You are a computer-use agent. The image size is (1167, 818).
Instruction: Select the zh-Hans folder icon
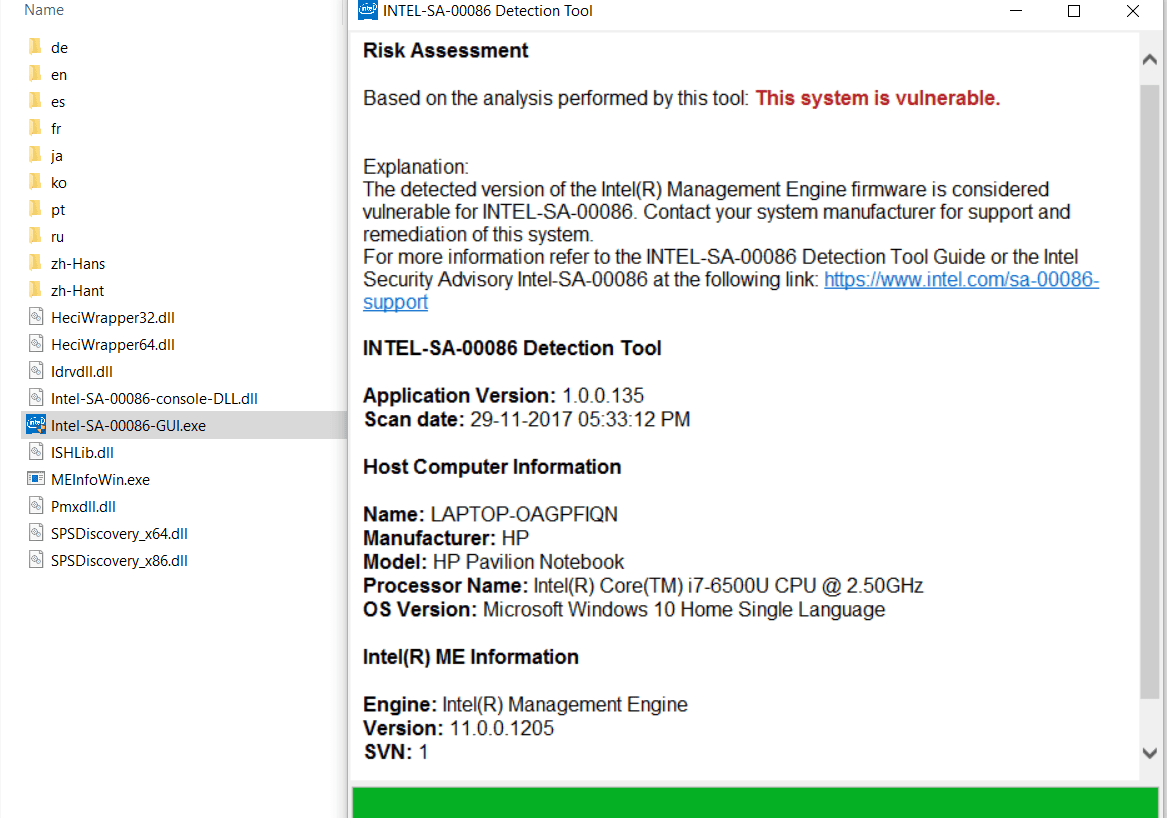click(36, 263)
